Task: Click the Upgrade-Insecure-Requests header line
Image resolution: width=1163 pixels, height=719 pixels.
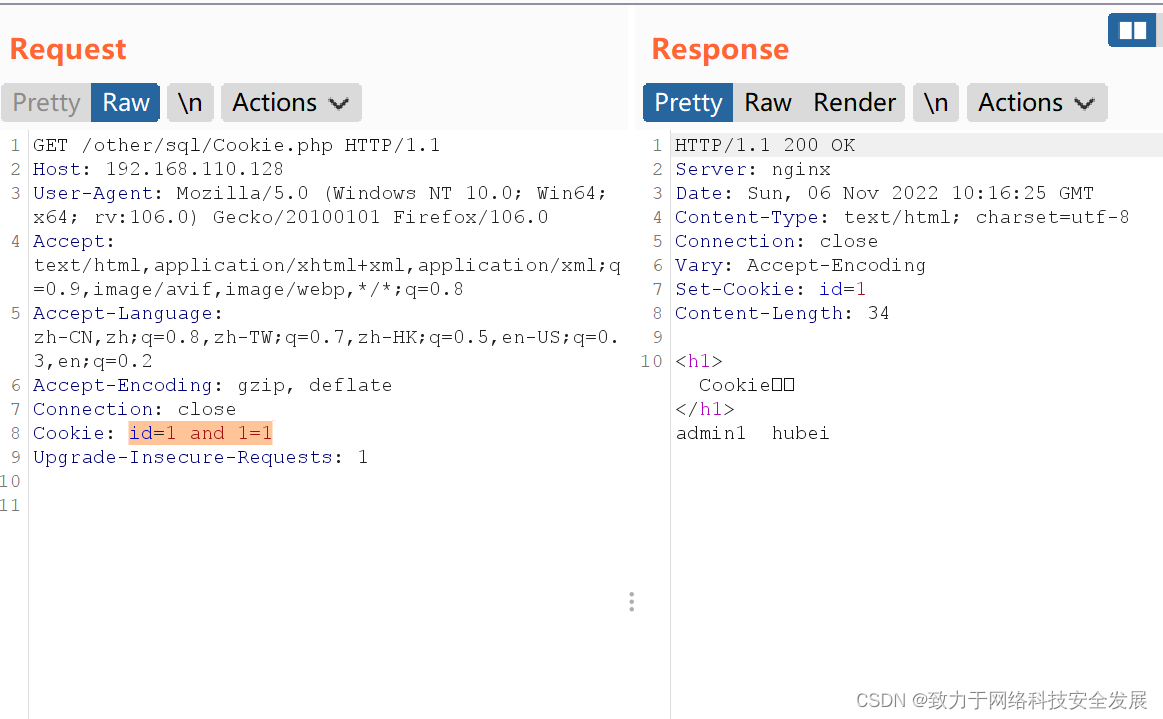Action: point(200,457)
